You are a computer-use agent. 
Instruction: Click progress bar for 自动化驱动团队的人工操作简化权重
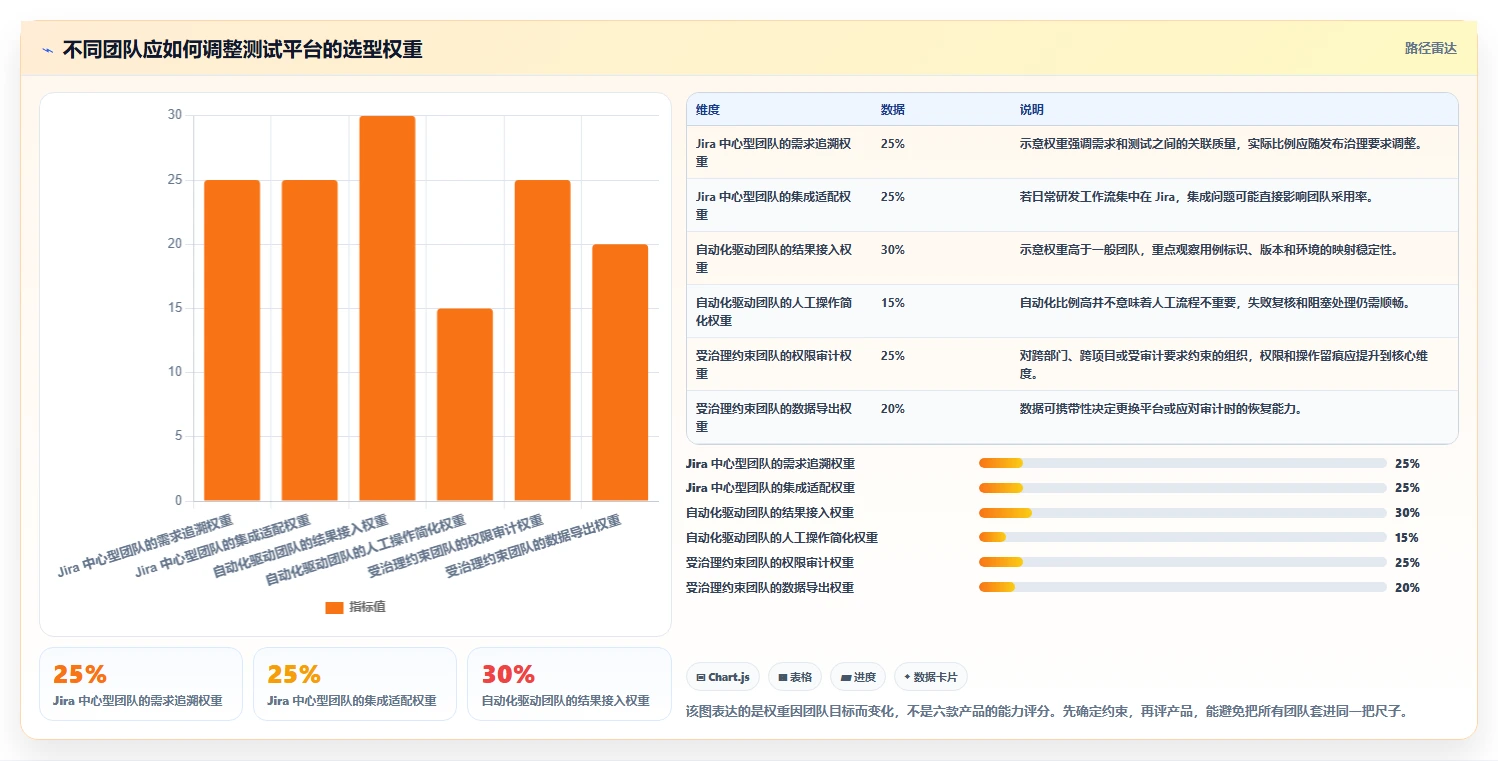[1183, 538]
